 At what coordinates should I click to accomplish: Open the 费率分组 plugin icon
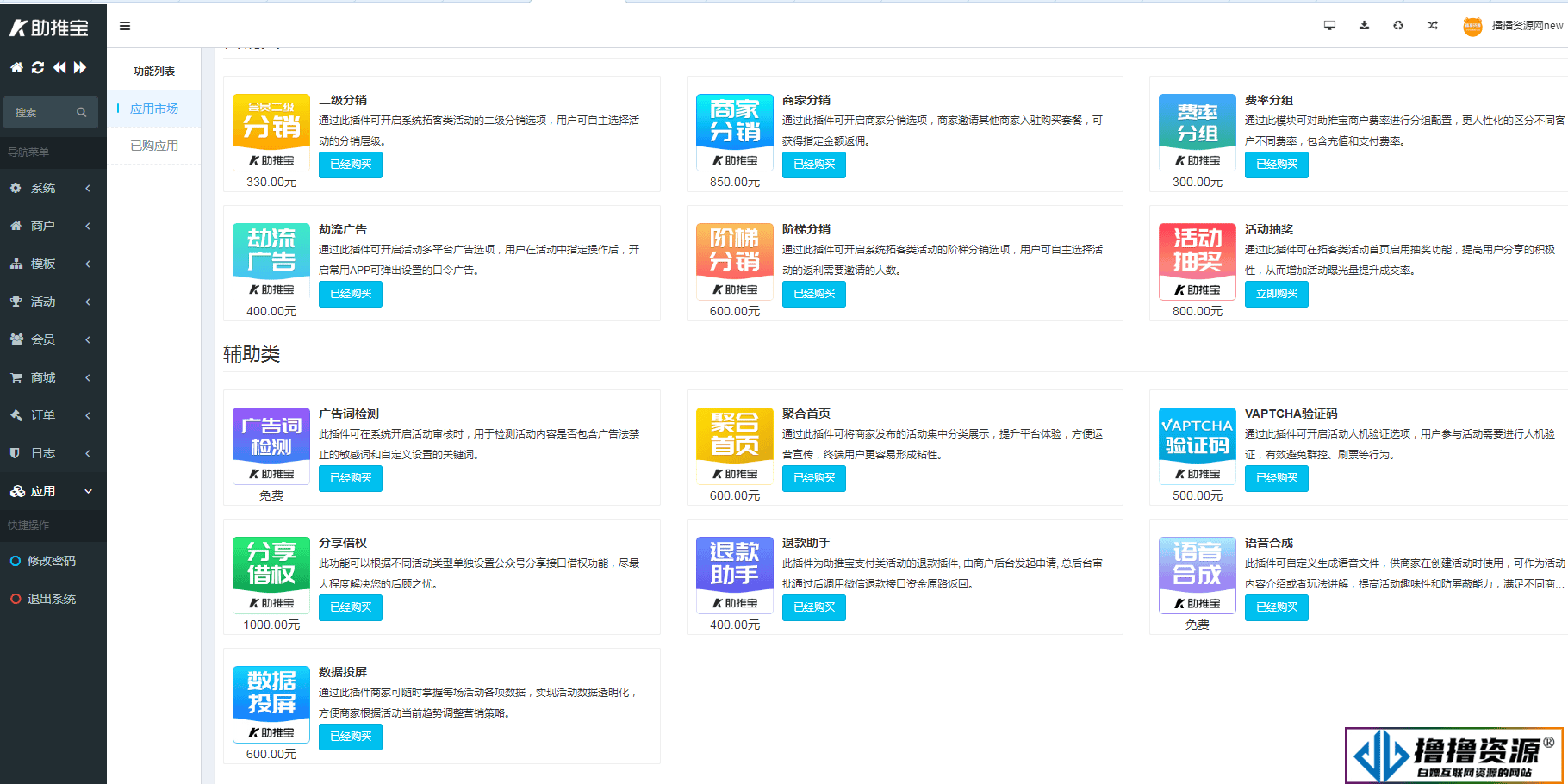[x=1198, y=132]
